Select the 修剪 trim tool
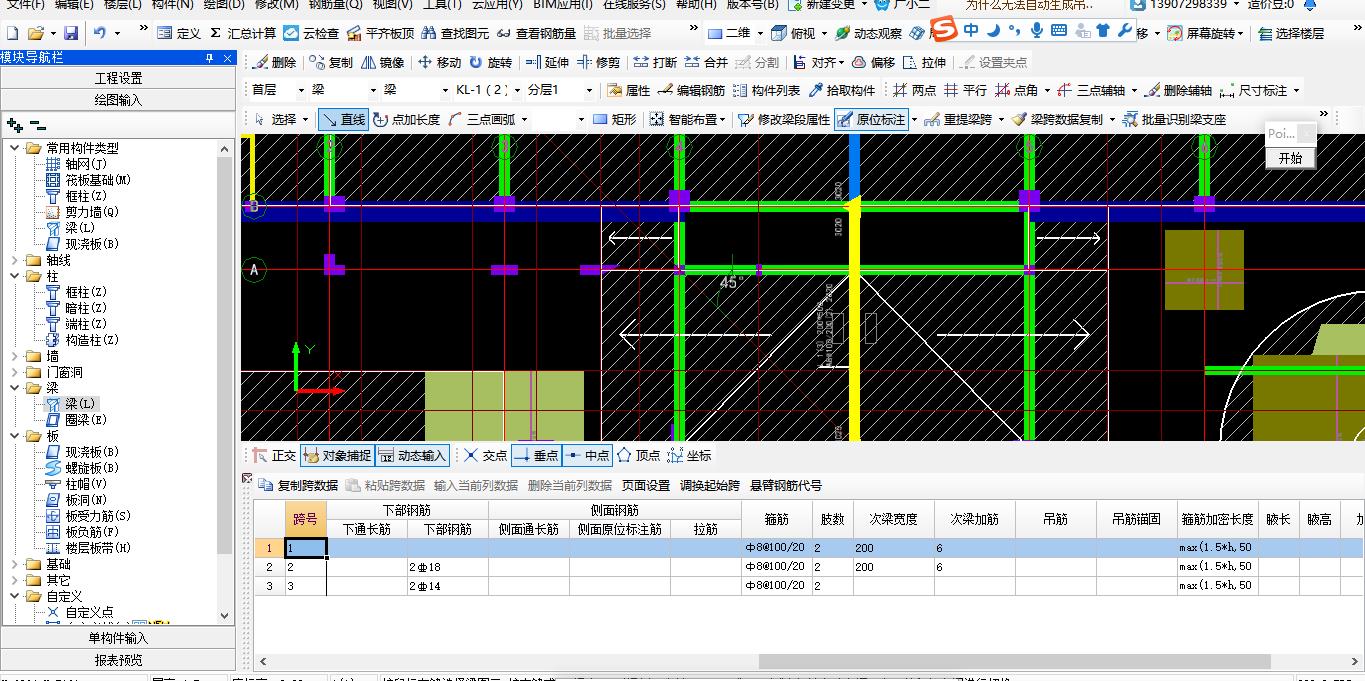This screenshot has height=681, width=1365. 598,62
